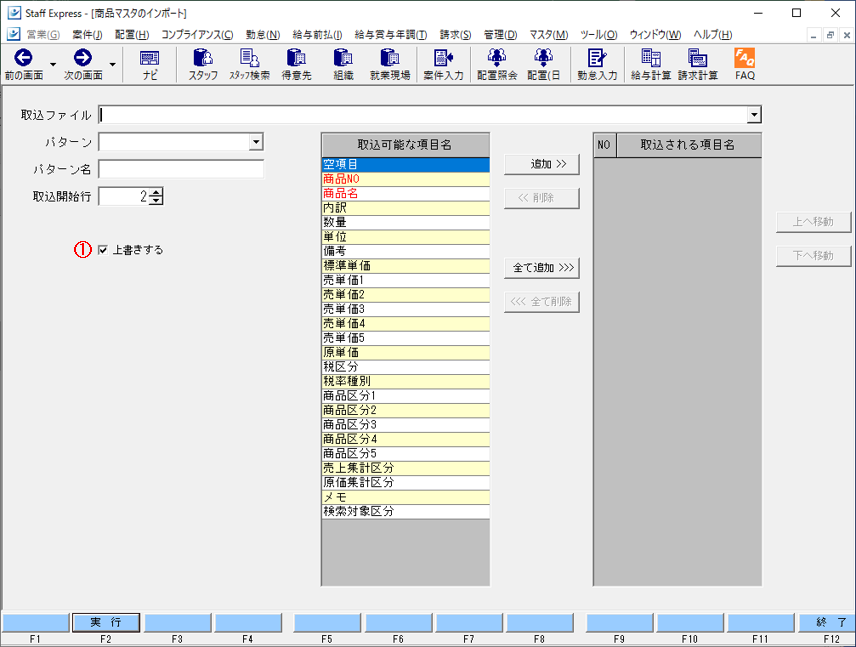
Task: Open the ツール(O) menu
Action: tap(598, 35)
